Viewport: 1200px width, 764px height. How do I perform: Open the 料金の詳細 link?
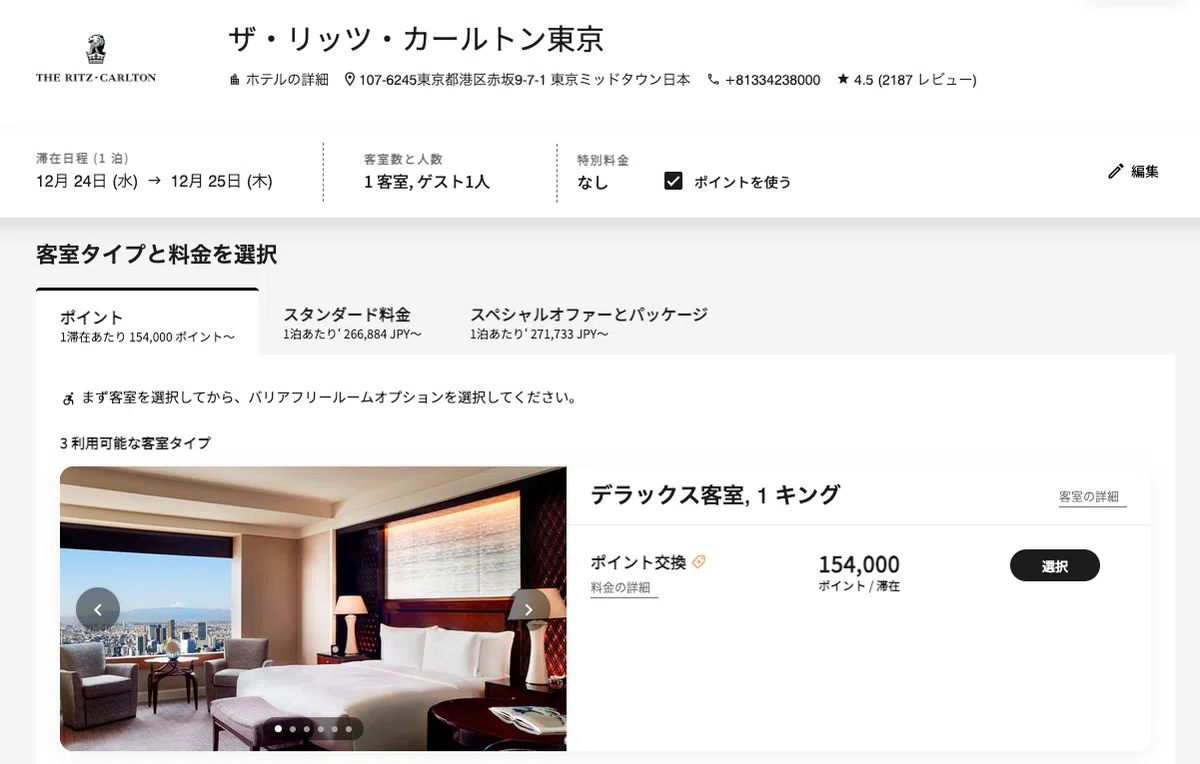(624, 587)
